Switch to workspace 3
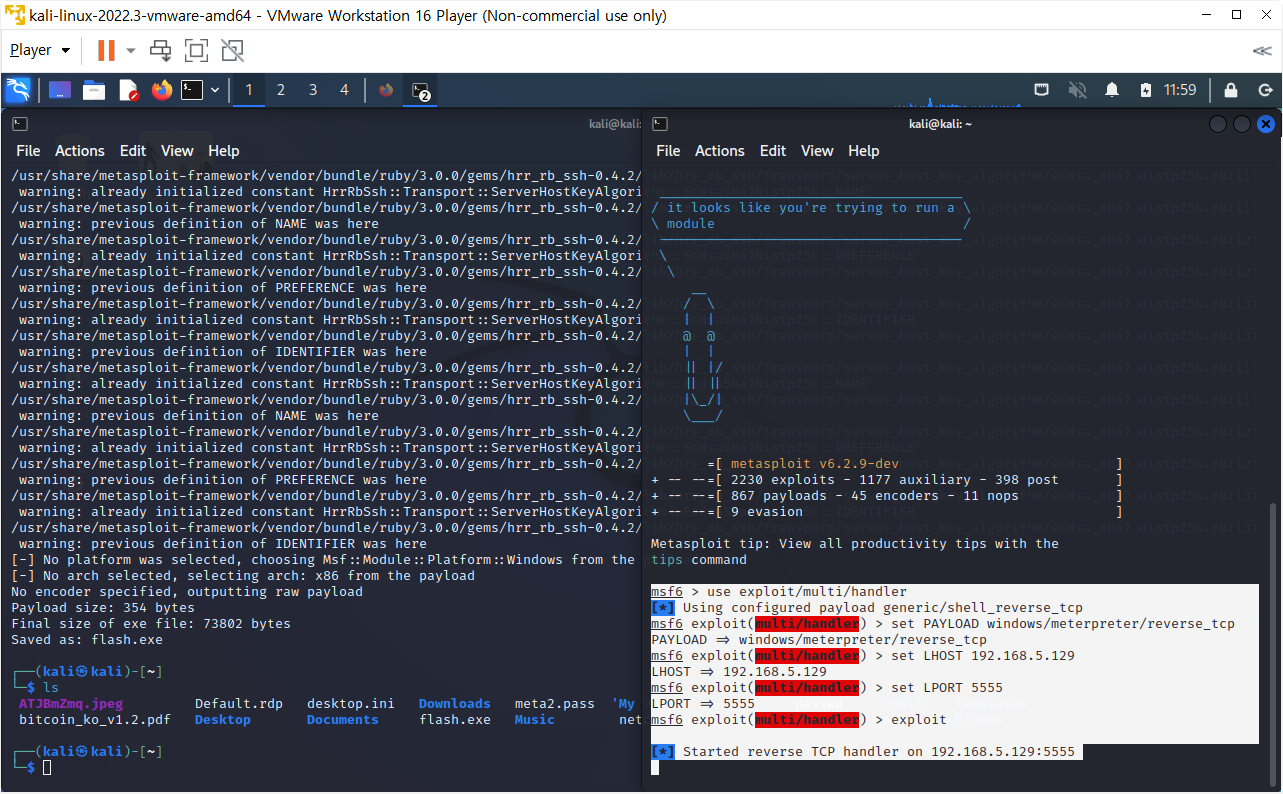The width and height of the screenshot is (1283, 794). coord(313,90)
